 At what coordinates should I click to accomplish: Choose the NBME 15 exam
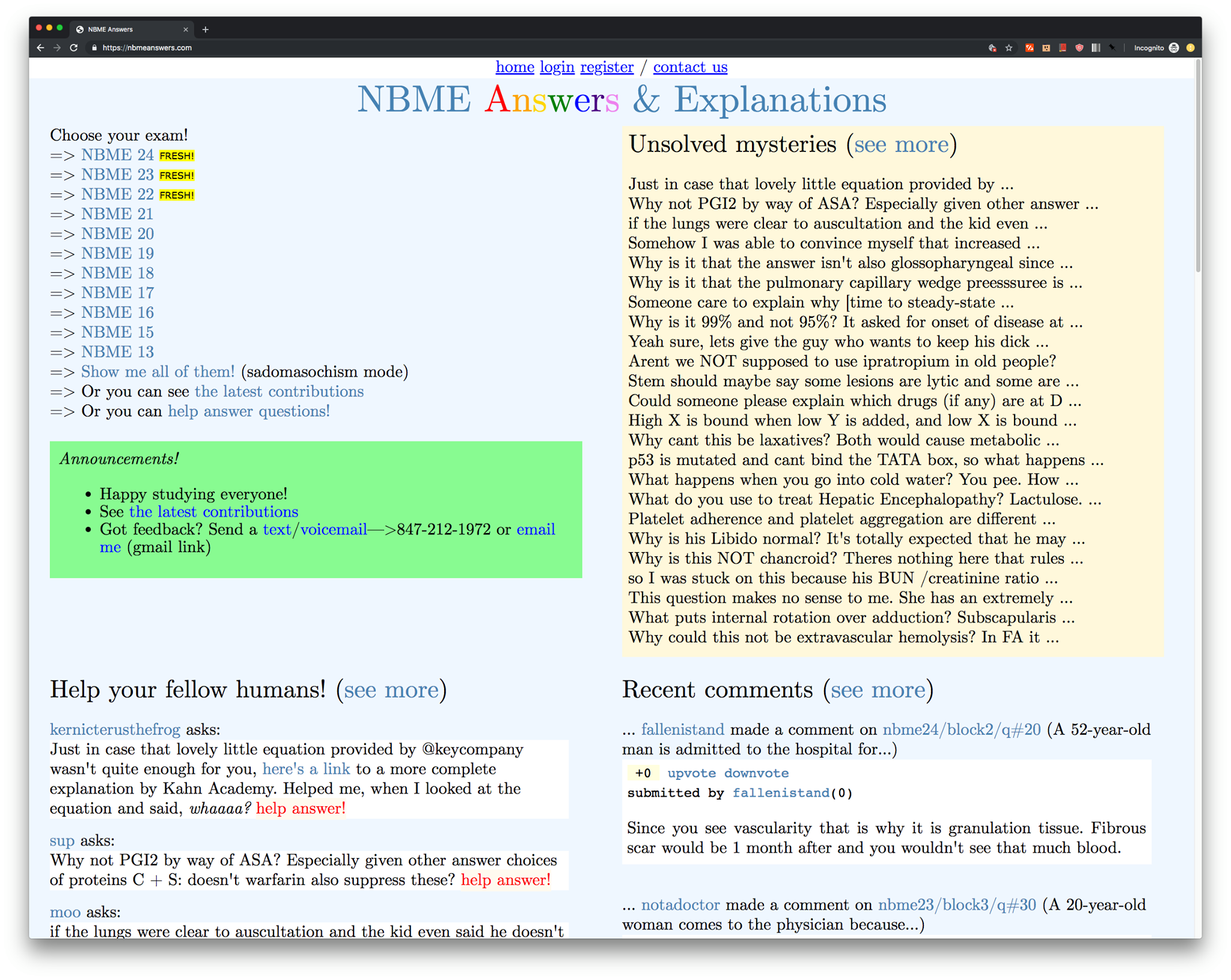pos(118,332)
